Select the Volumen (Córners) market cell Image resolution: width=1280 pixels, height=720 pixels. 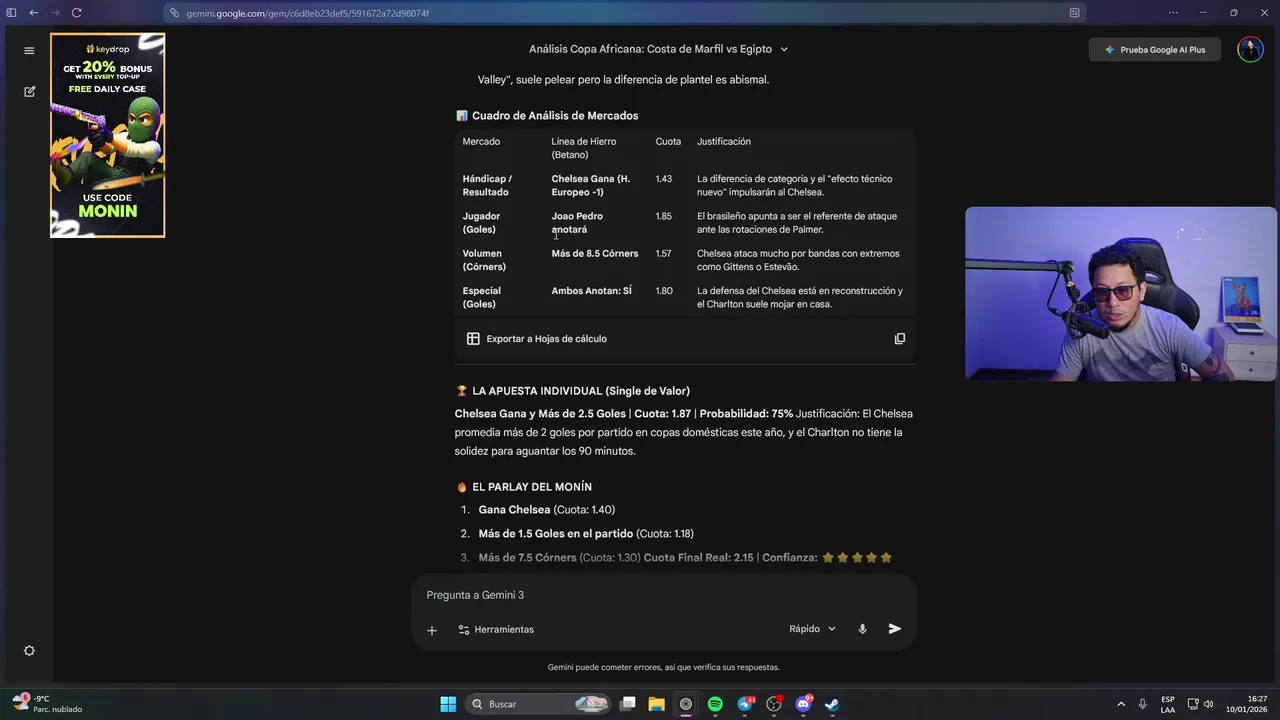pyautogui.click(x=484, y=260)
